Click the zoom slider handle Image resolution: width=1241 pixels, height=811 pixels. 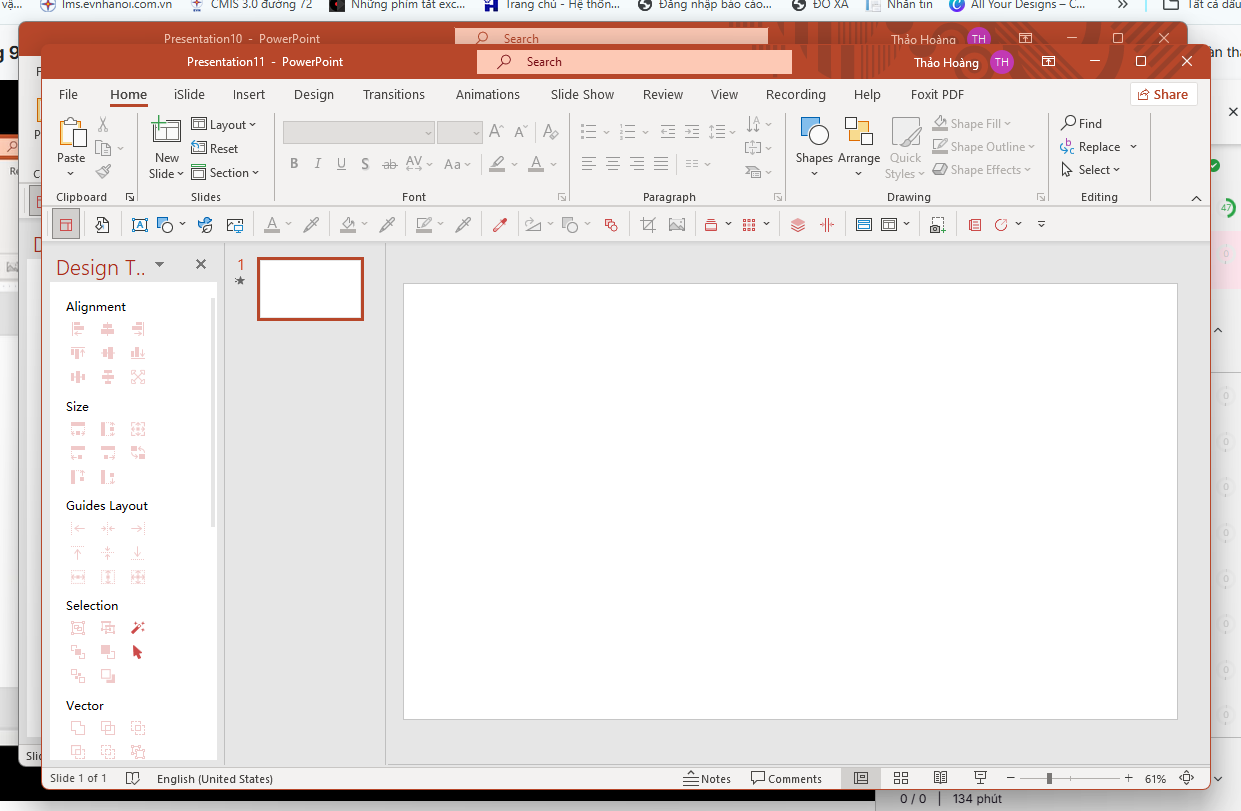point(1049,778)
